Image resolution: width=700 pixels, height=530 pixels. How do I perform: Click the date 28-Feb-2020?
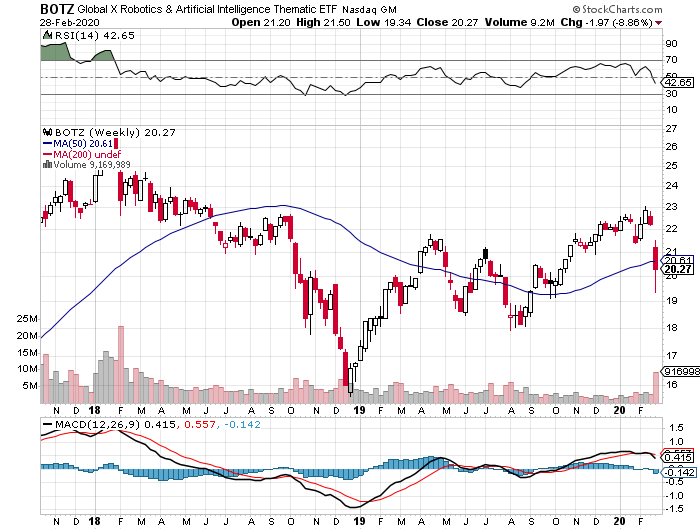69,22
